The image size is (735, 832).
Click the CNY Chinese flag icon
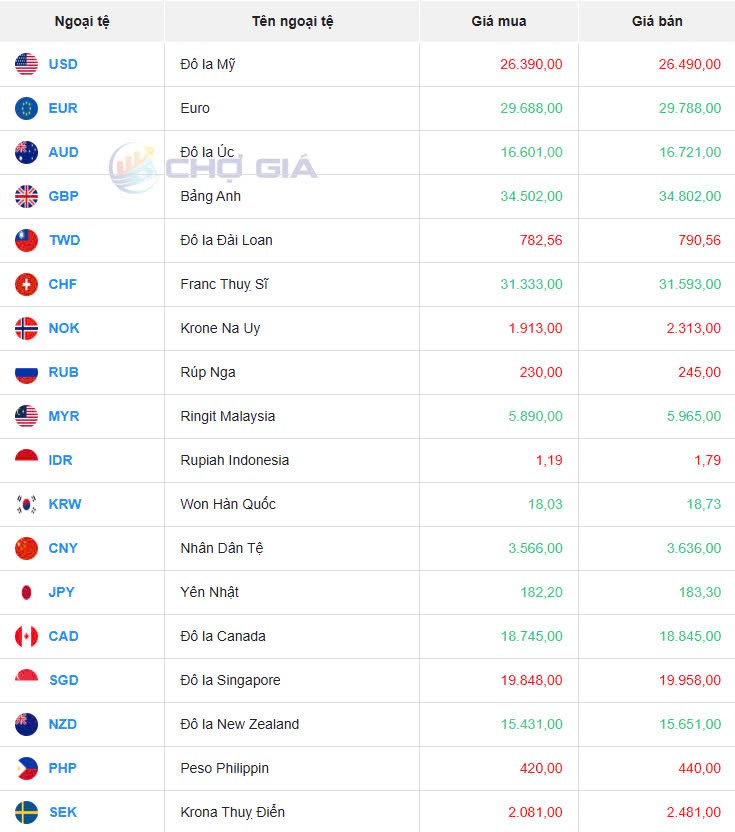(26, 548)
